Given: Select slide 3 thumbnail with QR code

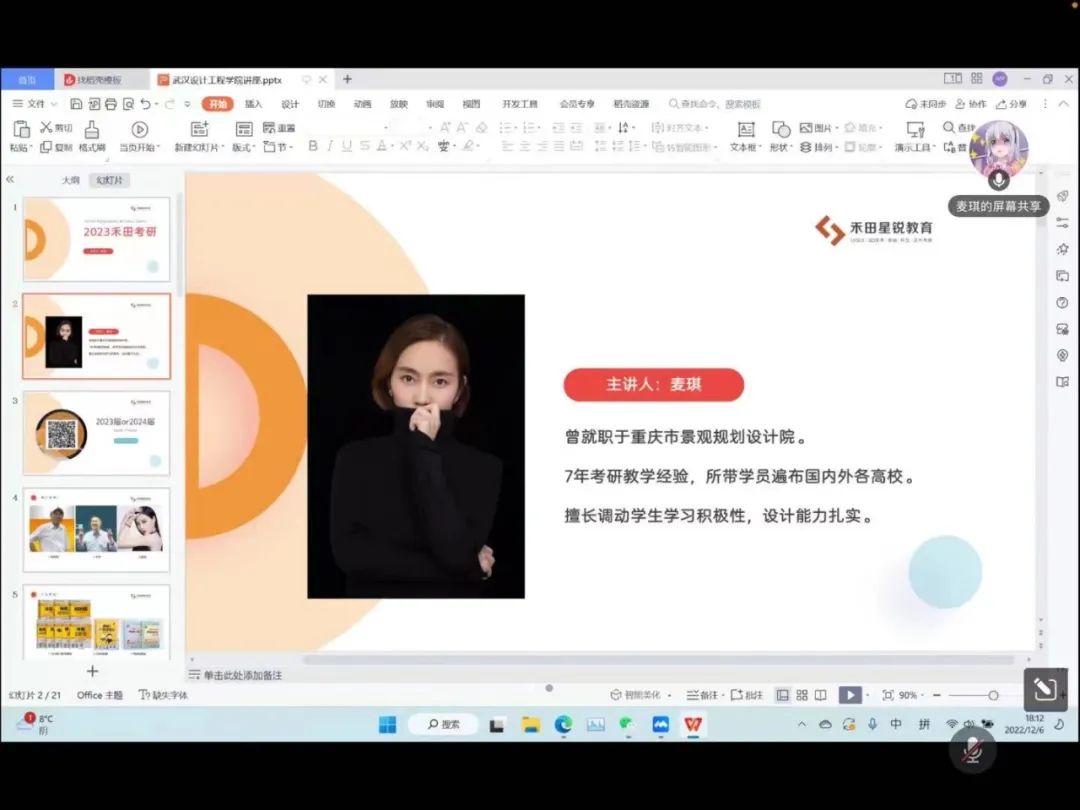Looking at the screenshot, I should pyautogui.click(x=96, y=433).
